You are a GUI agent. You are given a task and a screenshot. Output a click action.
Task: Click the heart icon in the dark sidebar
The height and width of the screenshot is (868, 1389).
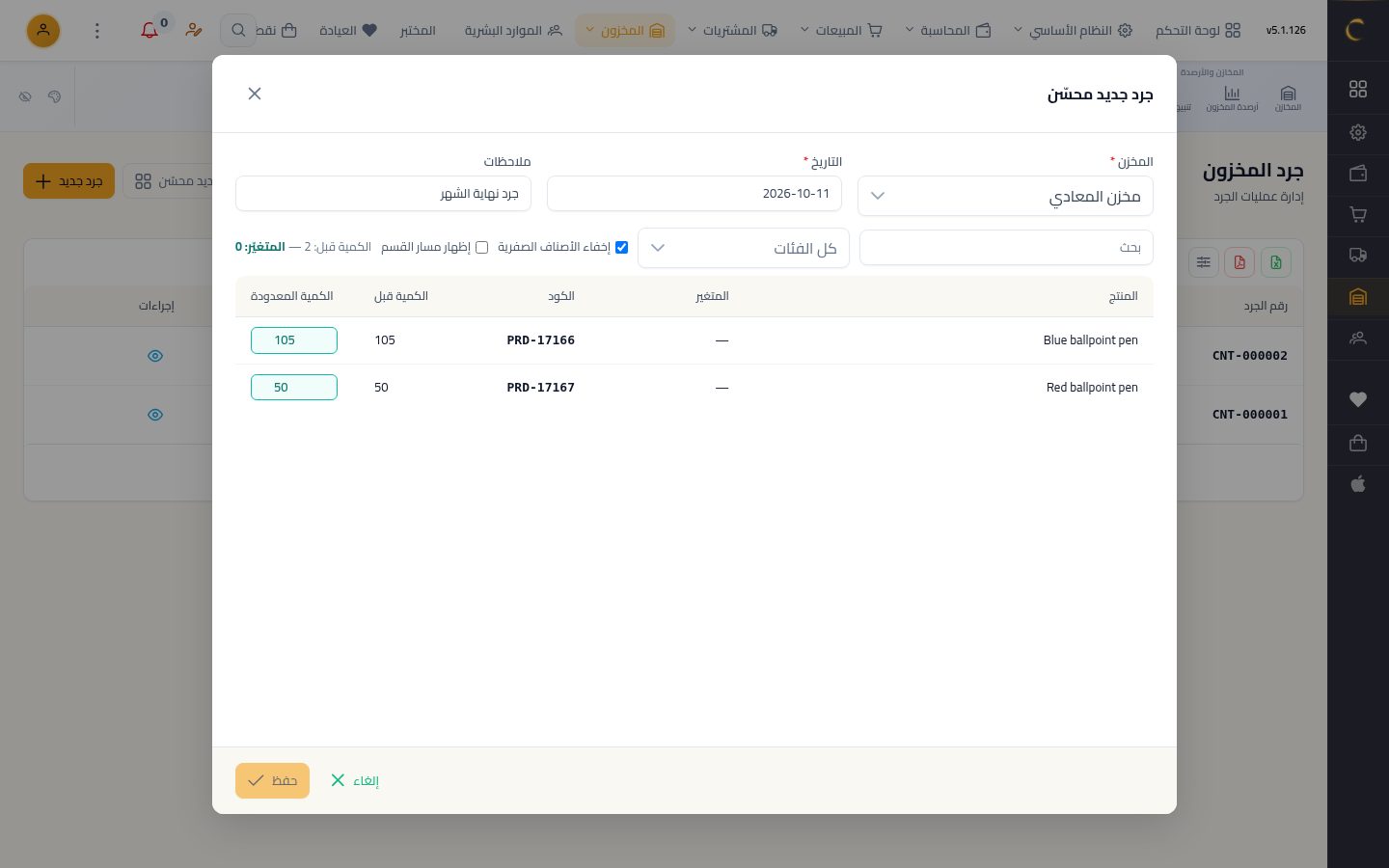pyautogui.click(x=1358, y=399)
